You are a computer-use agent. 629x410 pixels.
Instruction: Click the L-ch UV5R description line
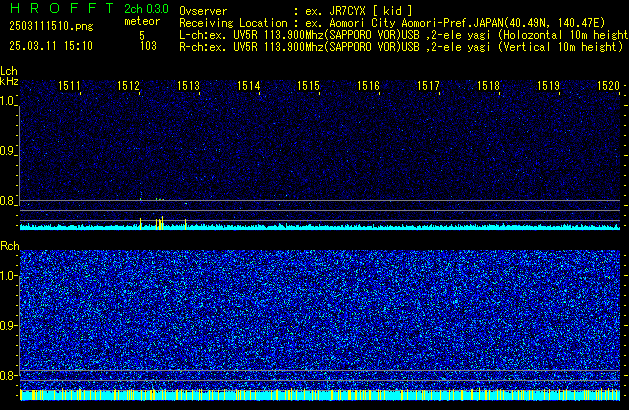[x=404, y=35]
